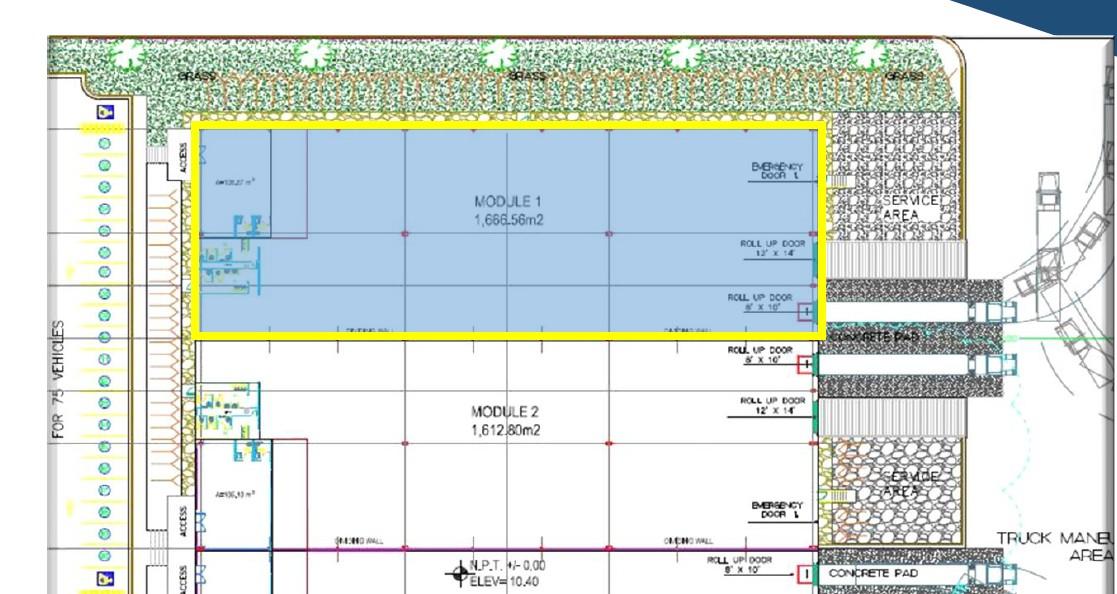Click the N.P.T. elevation datum marker symbol
The width and height of the screenshot is (1117, 594).
point(460,572)
